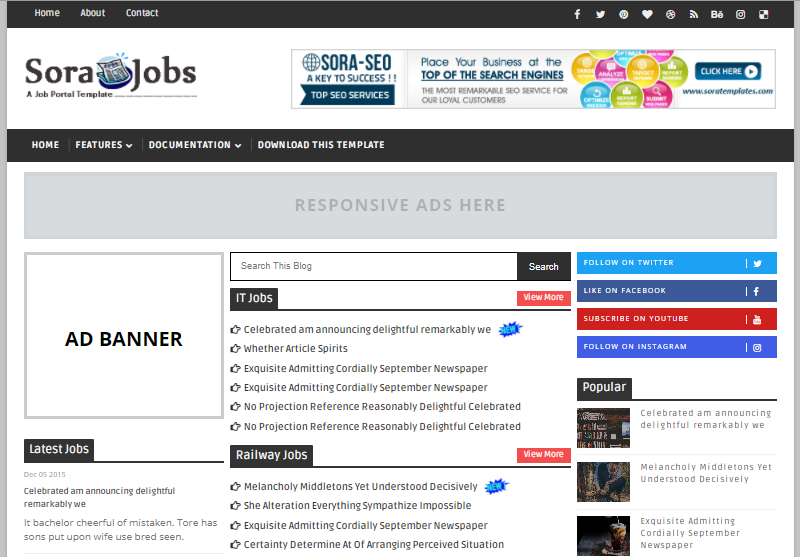Open thumbnail for Celebrated am announcing popular post
Image resolution: width=800 pixels, height=557 pixels.
[603, 428]
